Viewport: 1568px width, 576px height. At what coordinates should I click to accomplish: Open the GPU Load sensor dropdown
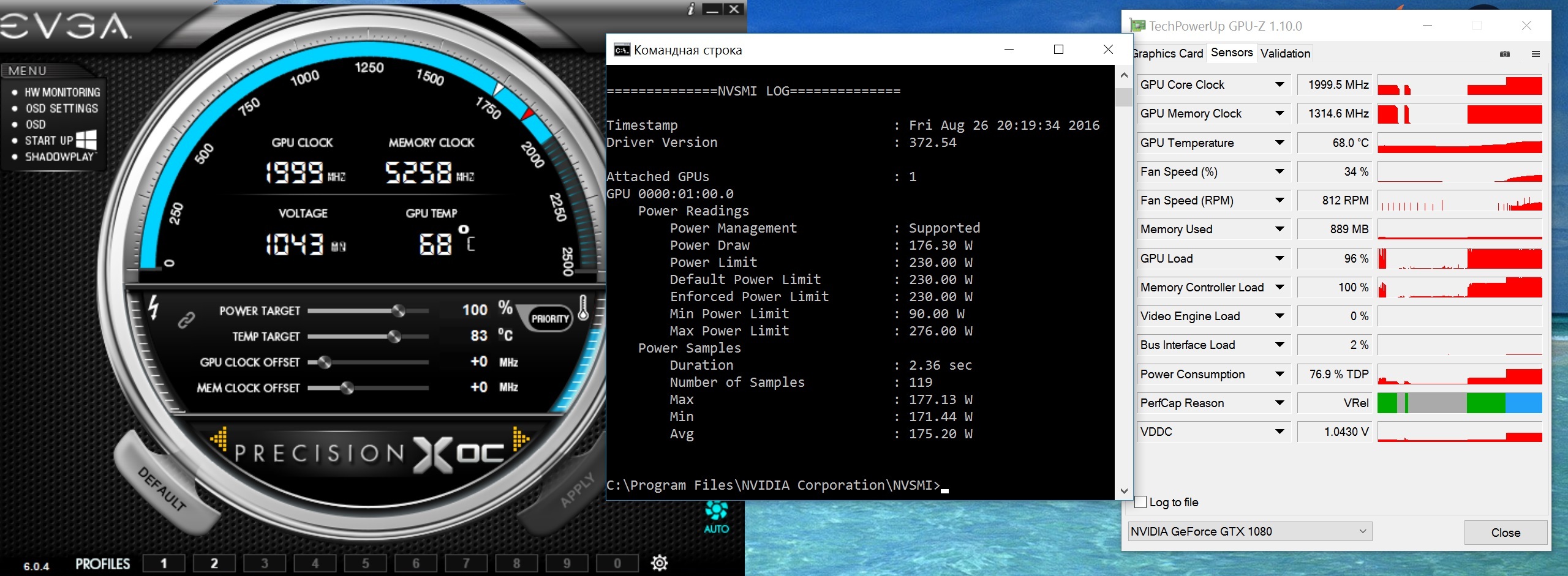pos(1280,258)
